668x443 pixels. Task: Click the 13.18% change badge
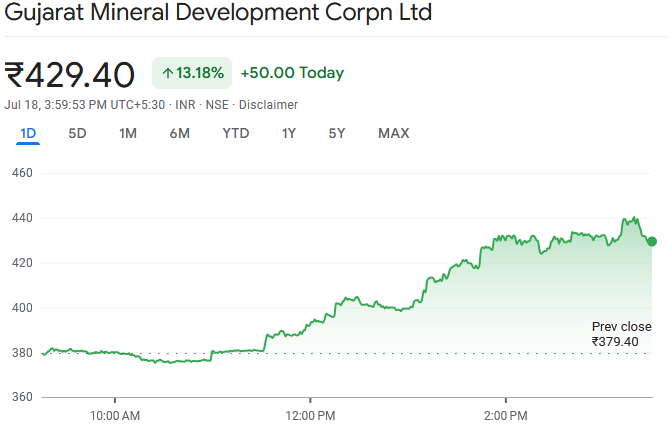pyautogui.click(x=192, y=73)
